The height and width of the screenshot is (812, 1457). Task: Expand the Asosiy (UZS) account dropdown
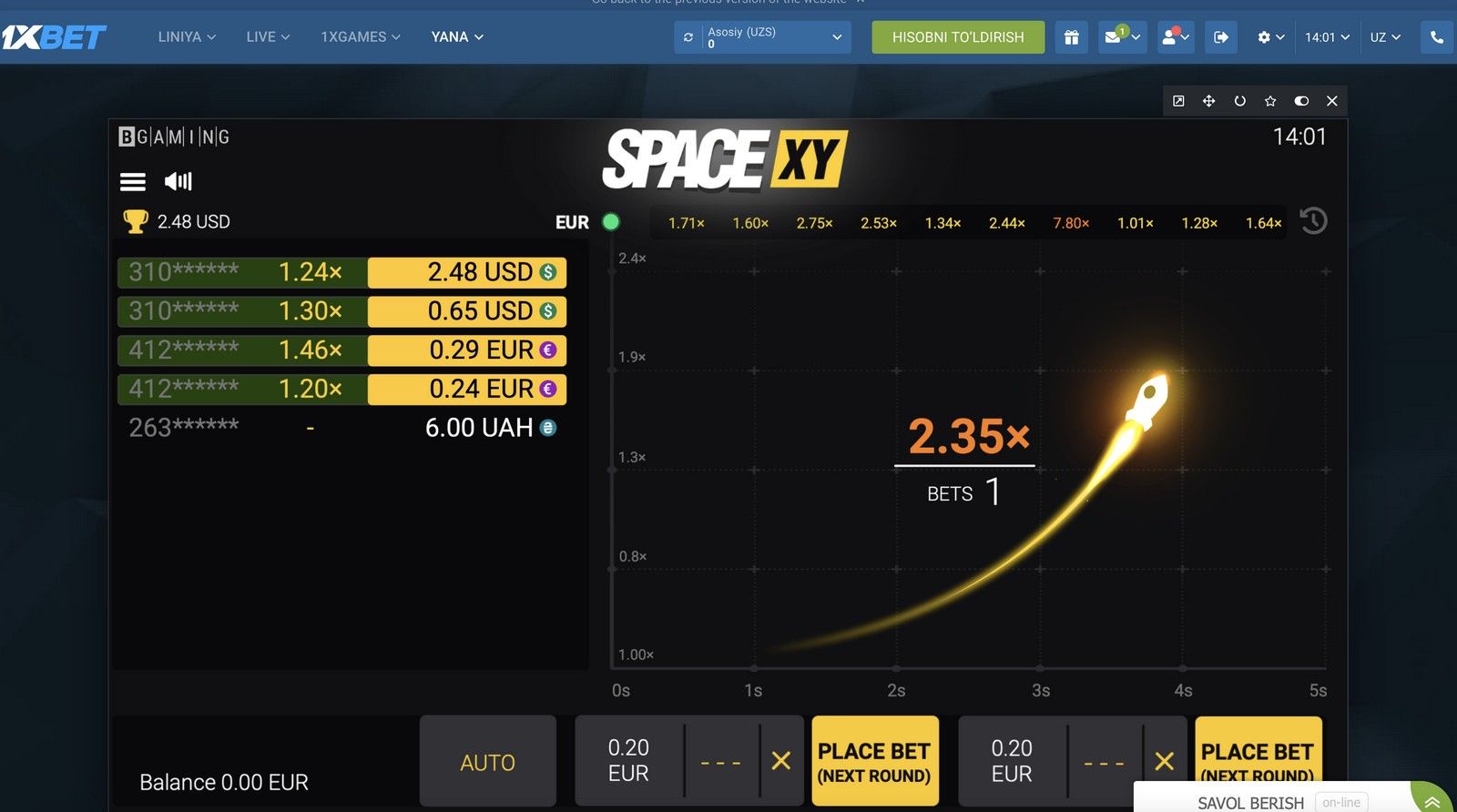[x=836, y=37]
